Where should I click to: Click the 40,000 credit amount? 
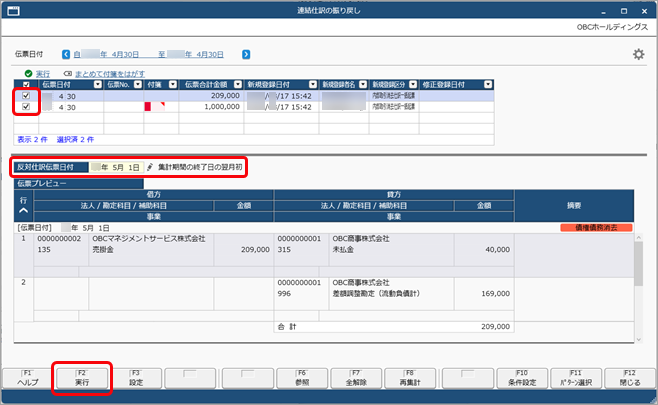[x=497, y=249]
